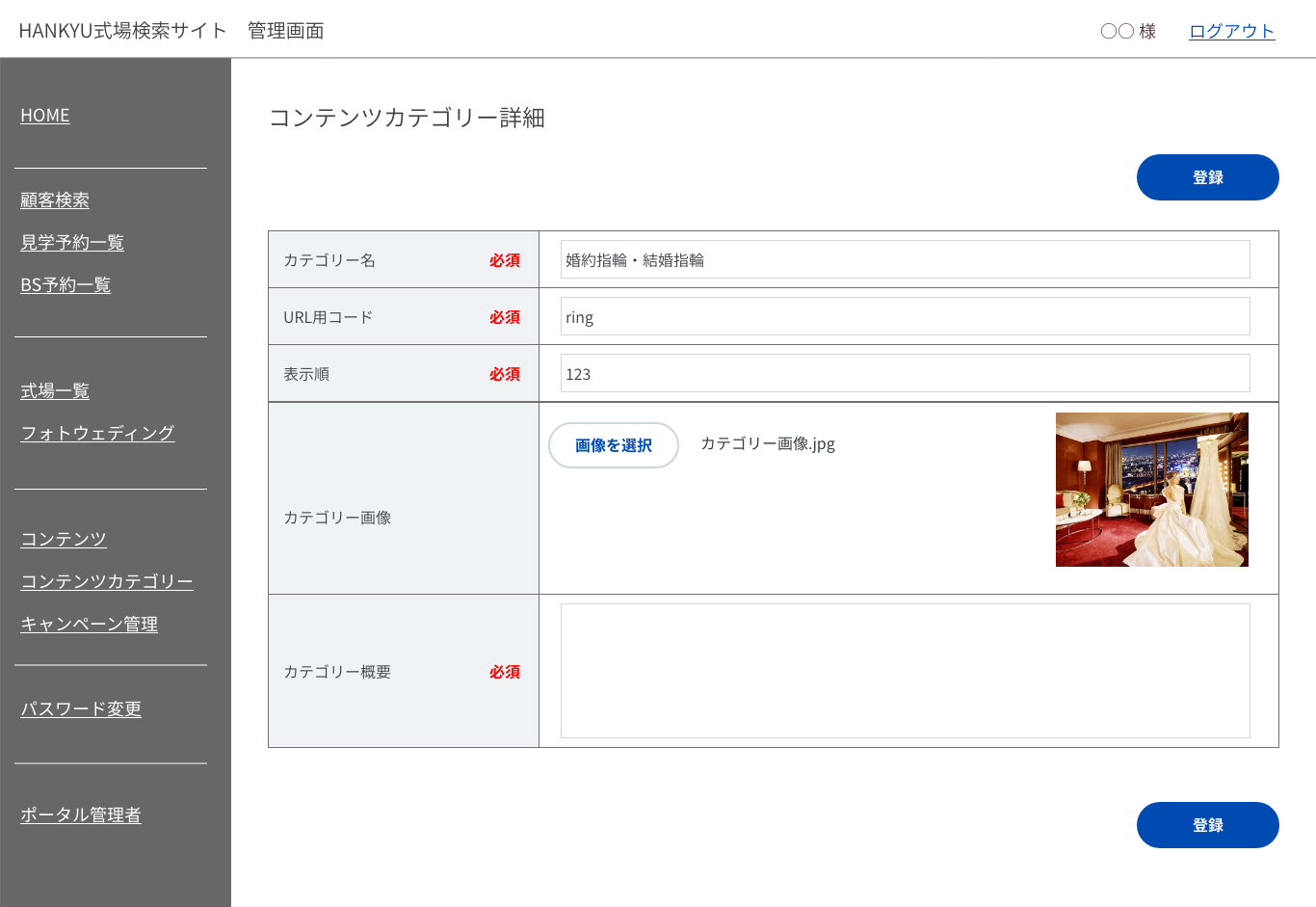Open 見学予約一覧 in the sidebar
Image resolution: width=1316 pixels, height=907 pixels.
coord(72,243)
